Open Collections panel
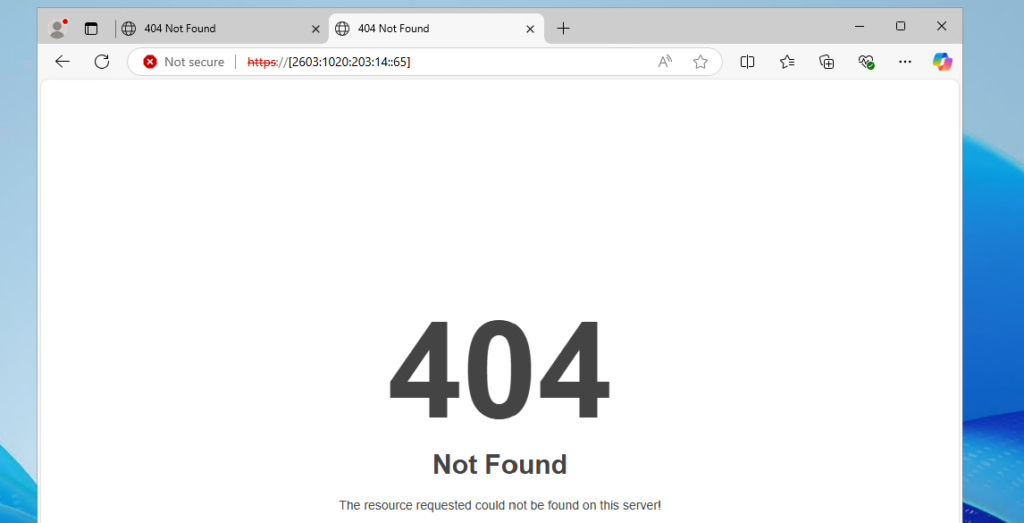1024x523 pixels. 827,61
